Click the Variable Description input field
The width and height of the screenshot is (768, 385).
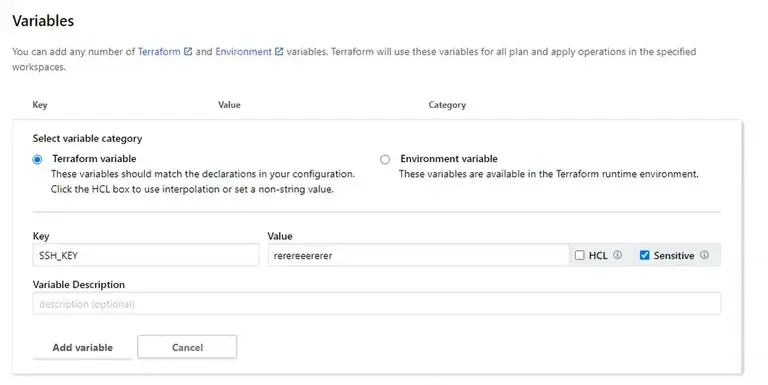(376, 304)
